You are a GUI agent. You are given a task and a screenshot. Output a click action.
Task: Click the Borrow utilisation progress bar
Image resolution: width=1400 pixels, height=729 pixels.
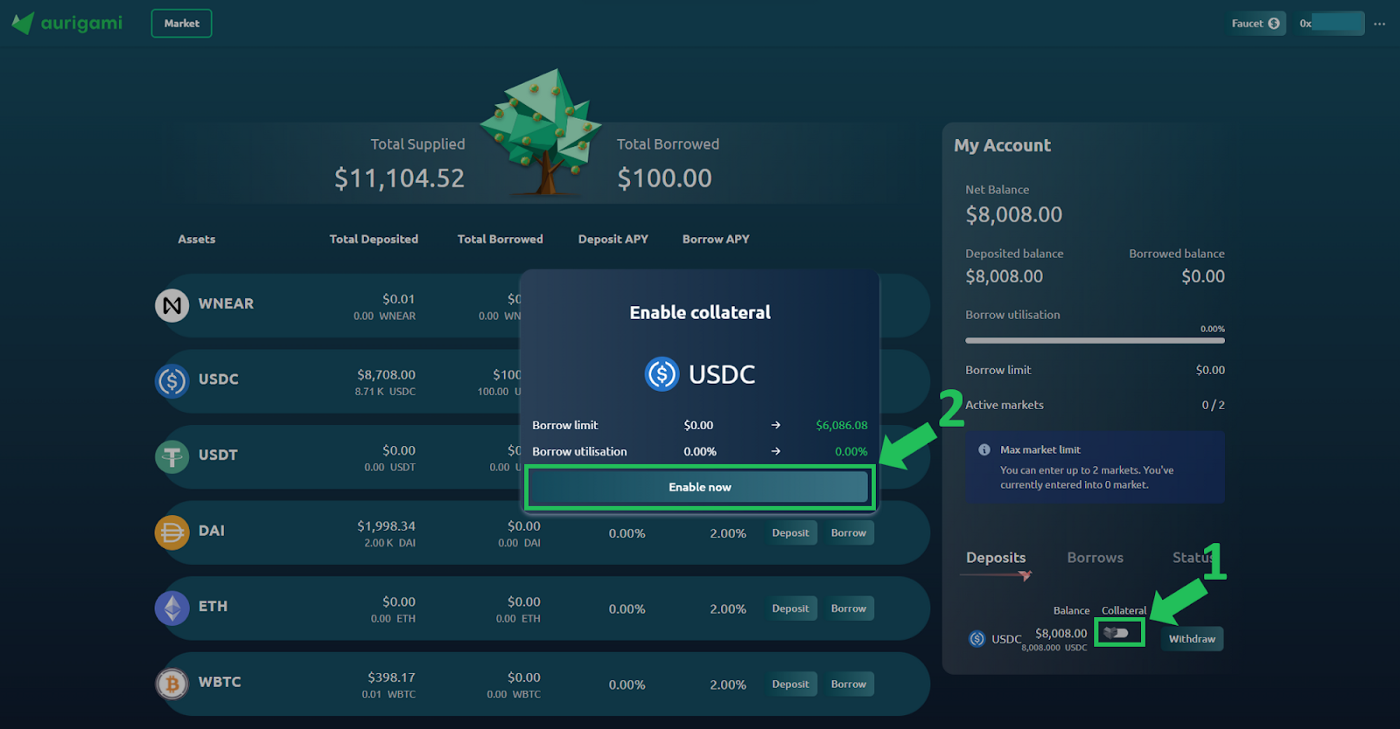coord(1095,340)
